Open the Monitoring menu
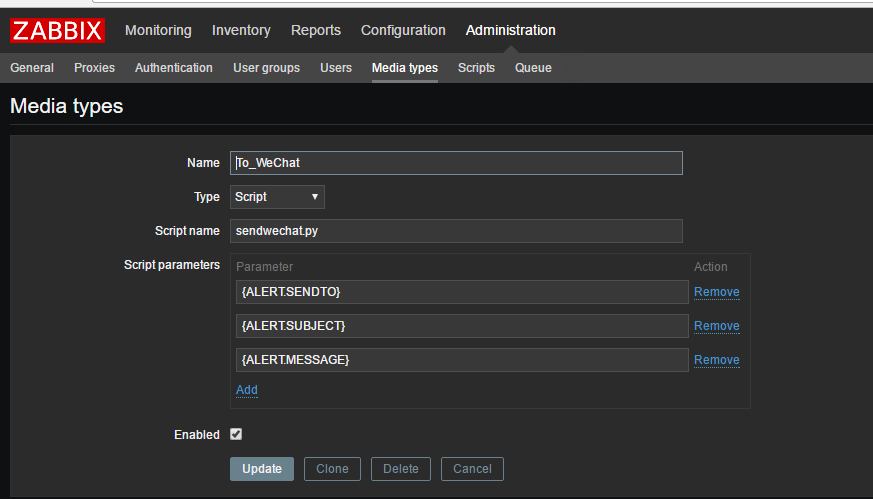 pyautogui.click(x=158, y=30)
